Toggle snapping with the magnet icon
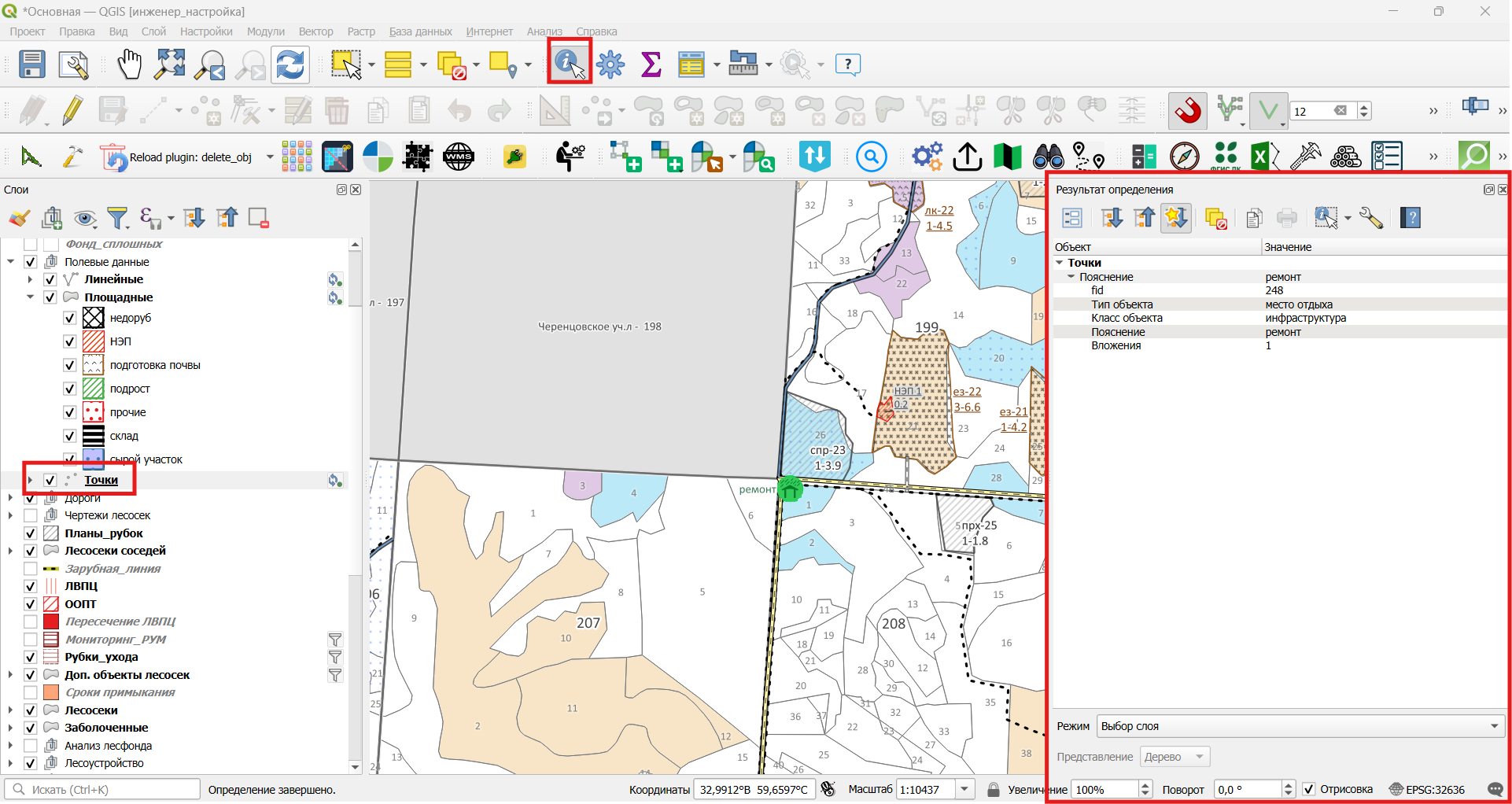 click(1189, 110)
